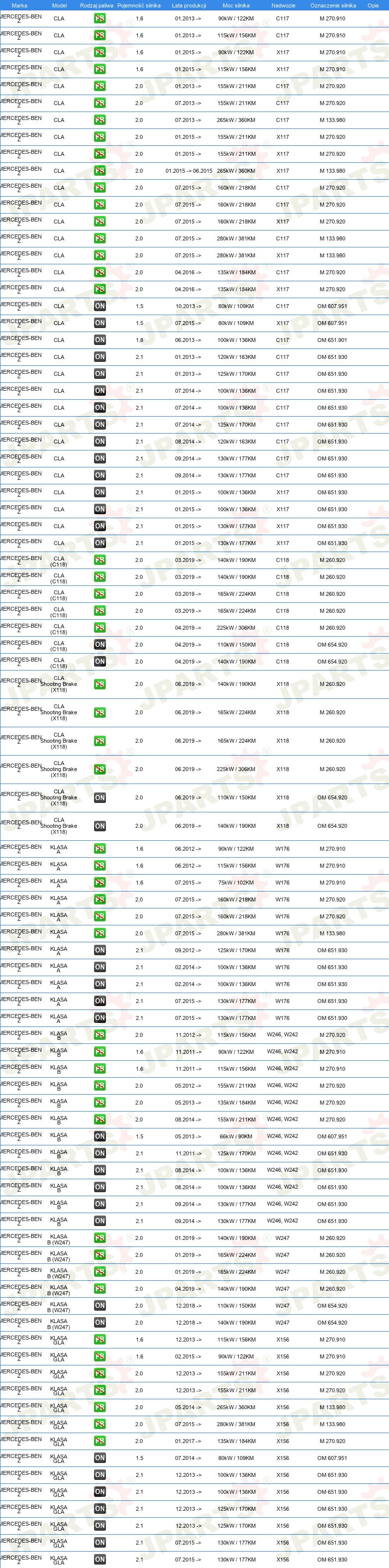Viewport: 389px width, 1568px height.
Task: Click ON icon for CLA (C118) 110kW/150KM row
Action: [99, 645]
